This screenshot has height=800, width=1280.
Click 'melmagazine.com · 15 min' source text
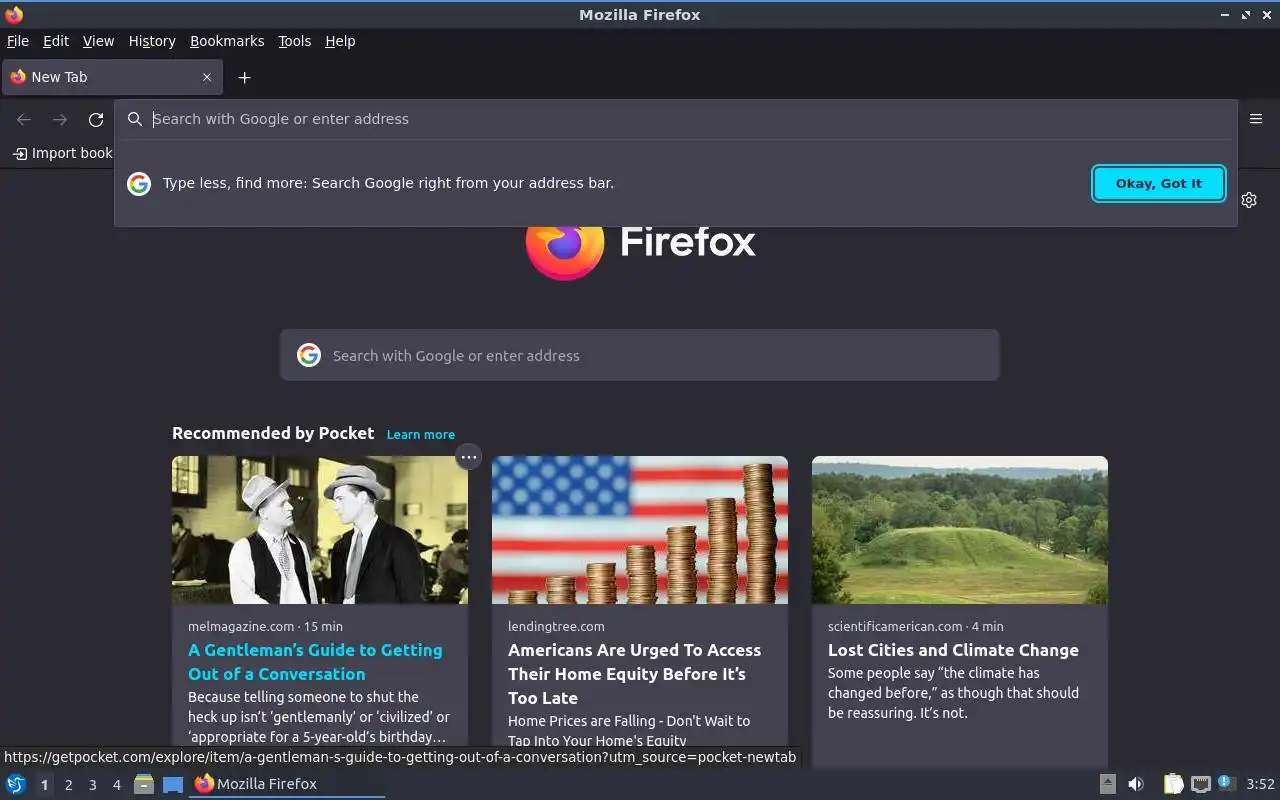(265, 626)
